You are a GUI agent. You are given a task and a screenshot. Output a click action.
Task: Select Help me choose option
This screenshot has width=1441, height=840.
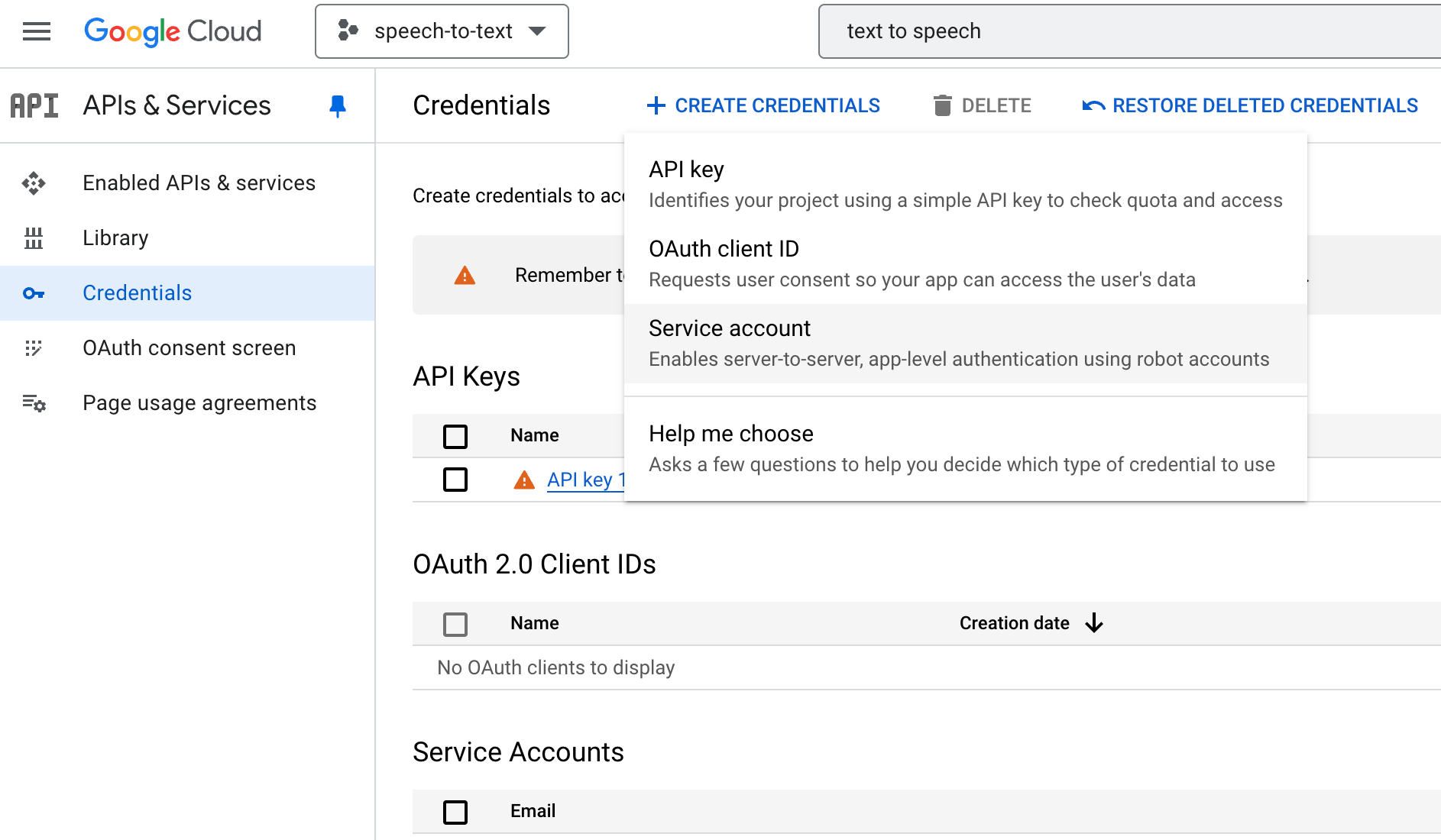[965, 448]
